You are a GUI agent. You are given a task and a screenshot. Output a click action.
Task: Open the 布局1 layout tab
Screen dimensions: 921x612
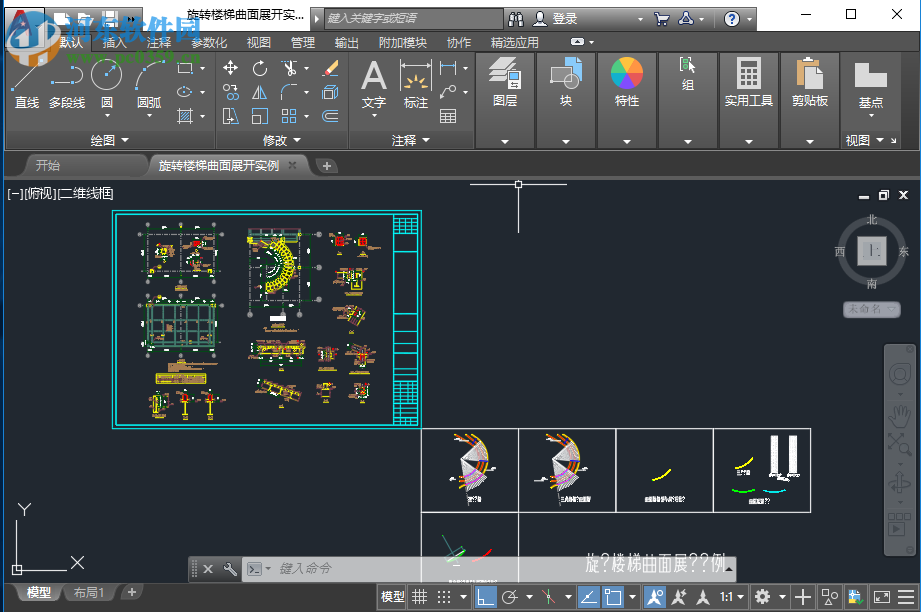pos(89,593)
